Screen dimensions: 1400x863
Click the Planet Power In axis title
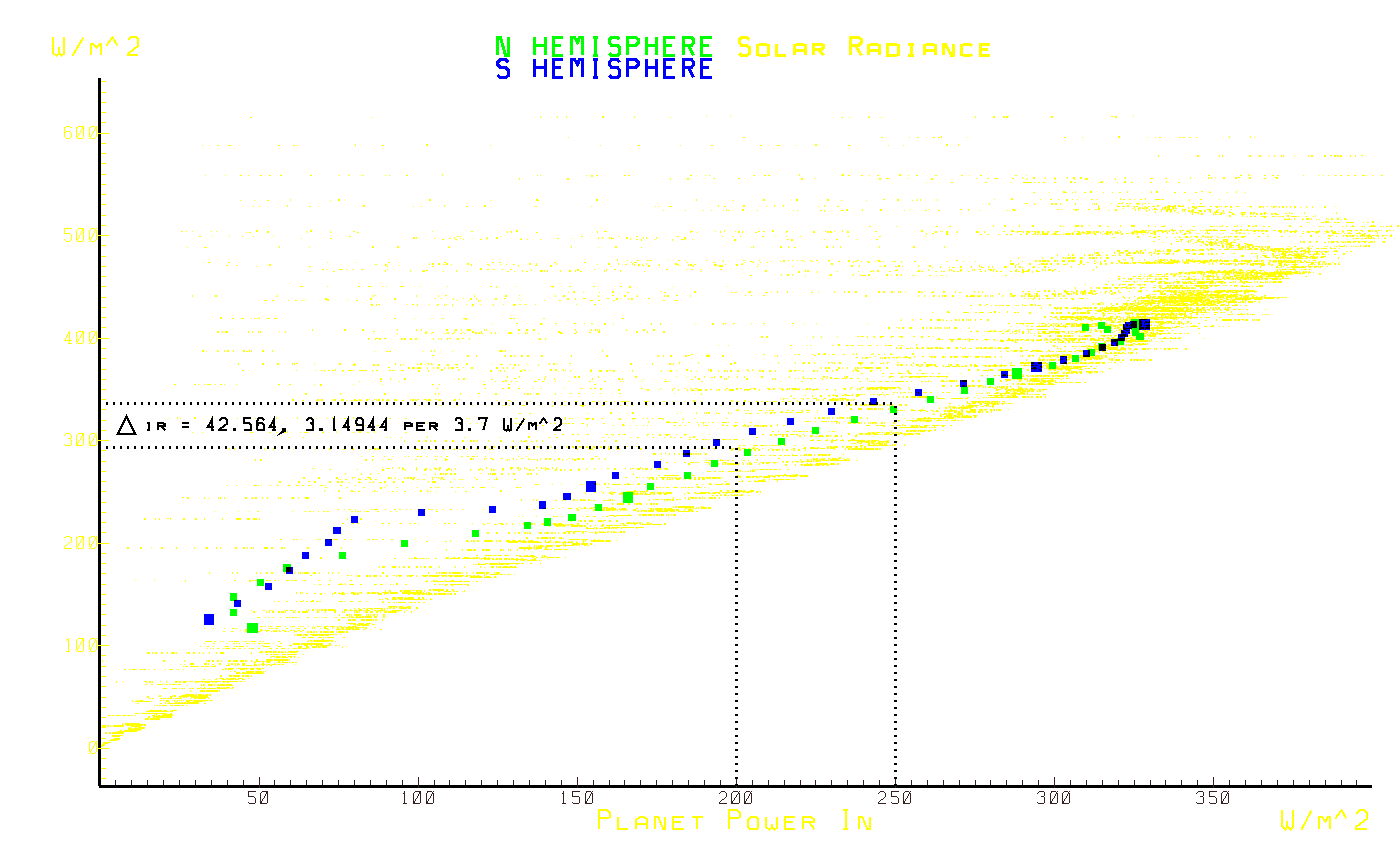(x=735, y=821)
